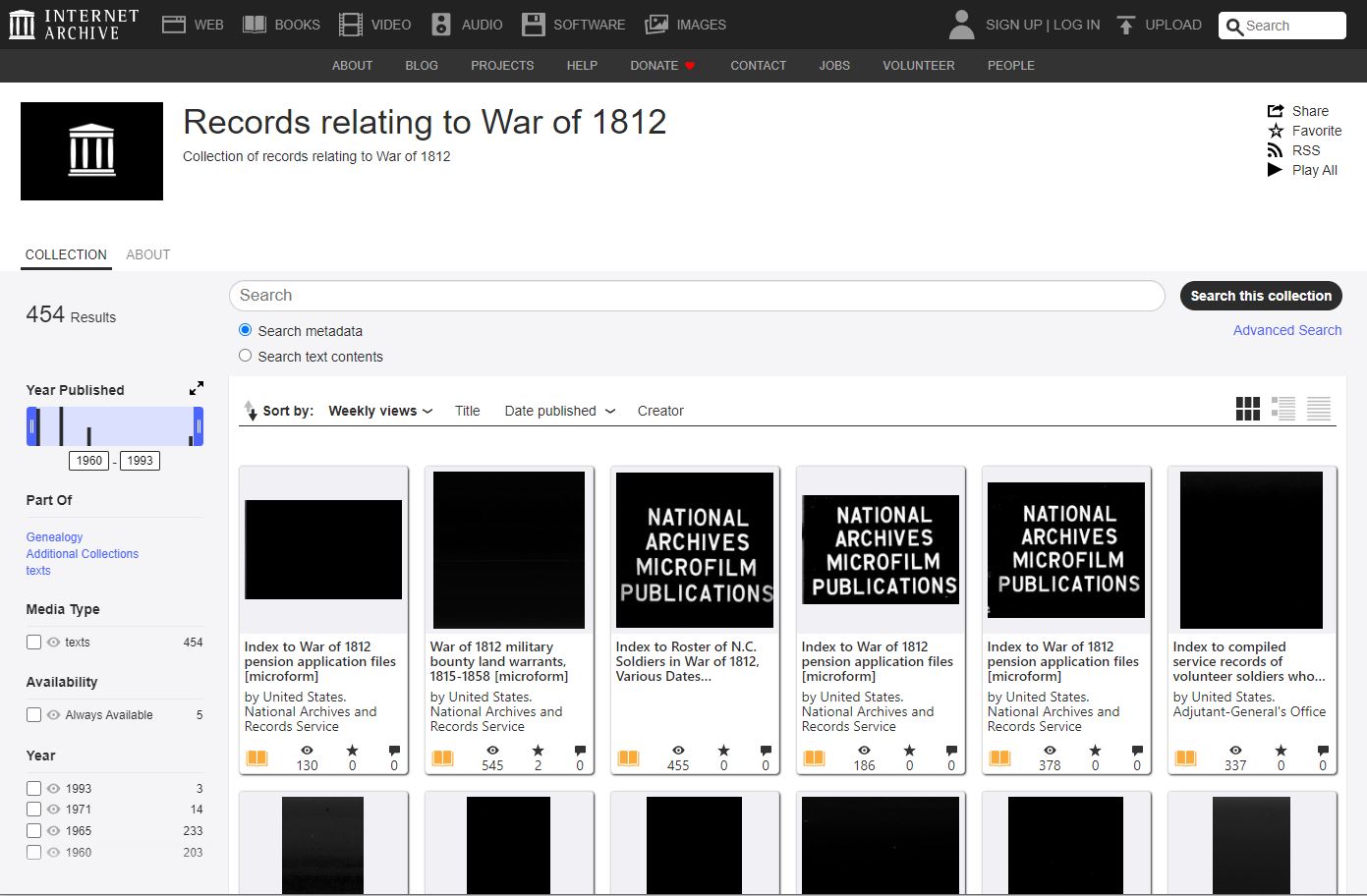Toggle the eye icon beside 1993
This screenshot has width=1367, height=896.
(53, 788)
